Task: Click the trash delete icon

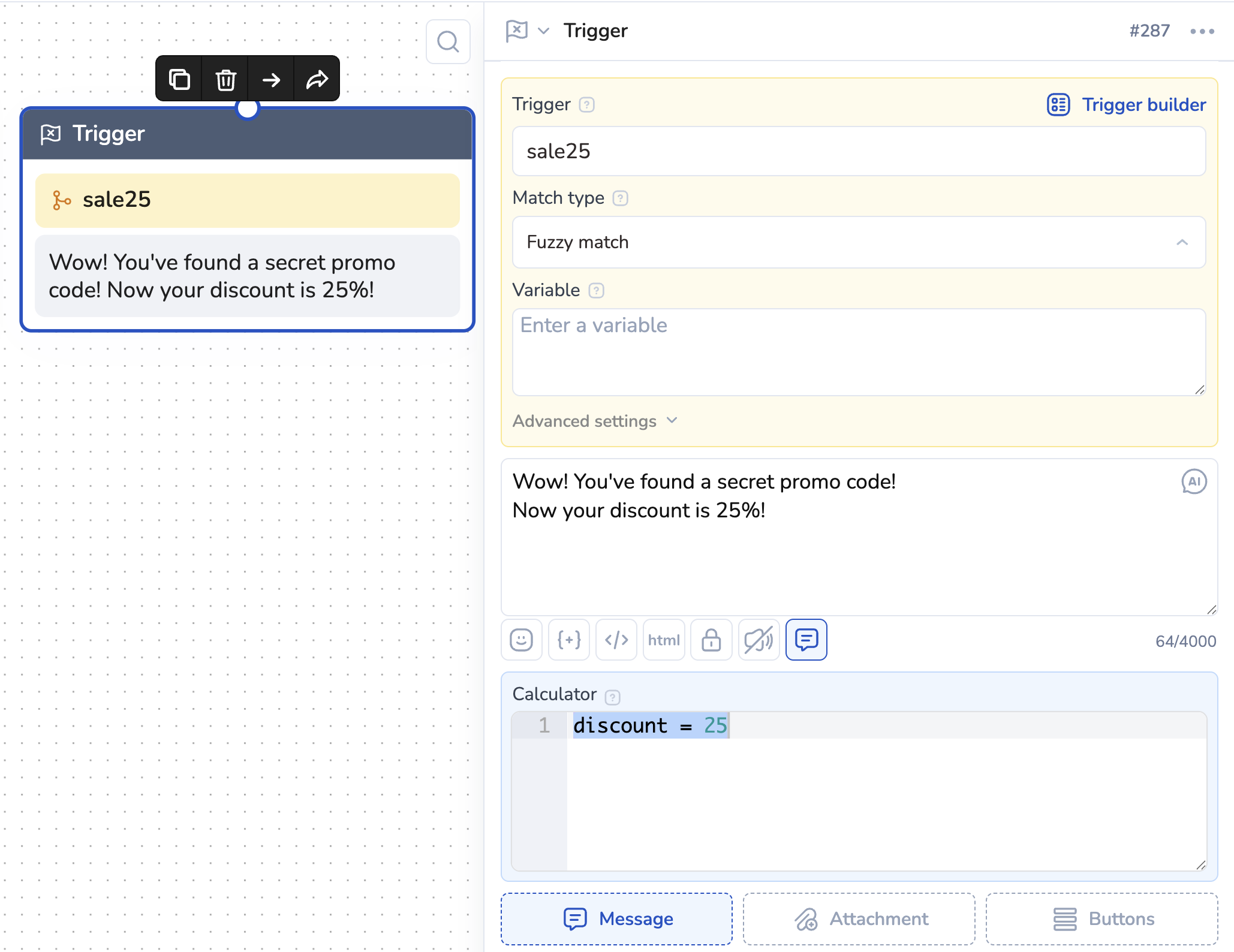Action: (225, 79)
